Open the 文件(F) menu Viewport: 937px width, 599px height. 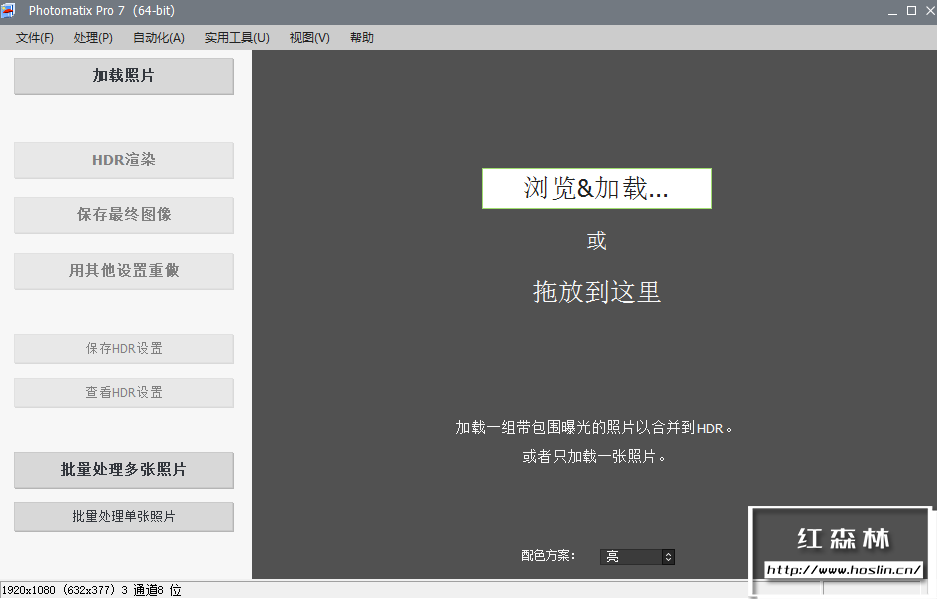tap(35, 38)
